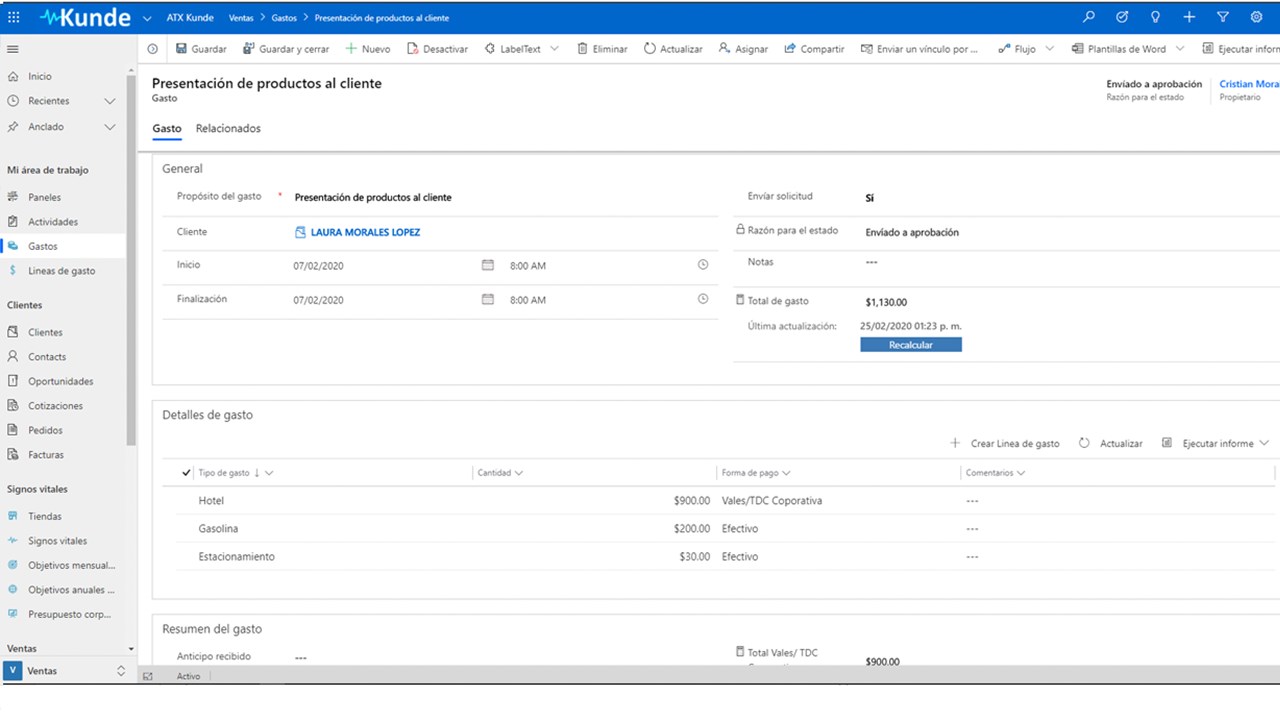Open Facturas in the sidebar
This screenshot has height=720, width=1280.
[x=46, y=455]
